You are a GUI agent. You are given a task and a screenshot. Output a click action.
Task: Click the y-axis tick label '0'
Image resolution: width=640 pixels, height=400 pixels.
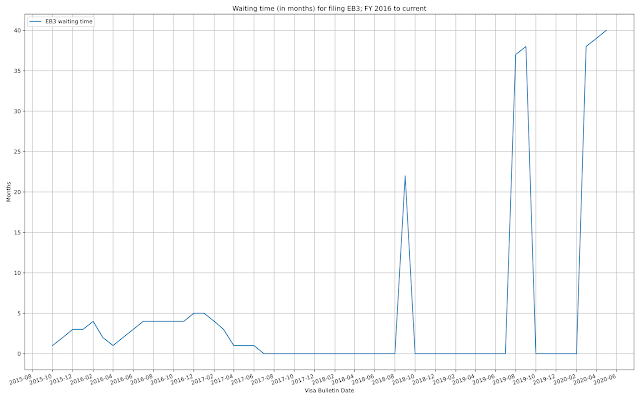[19, 354]
